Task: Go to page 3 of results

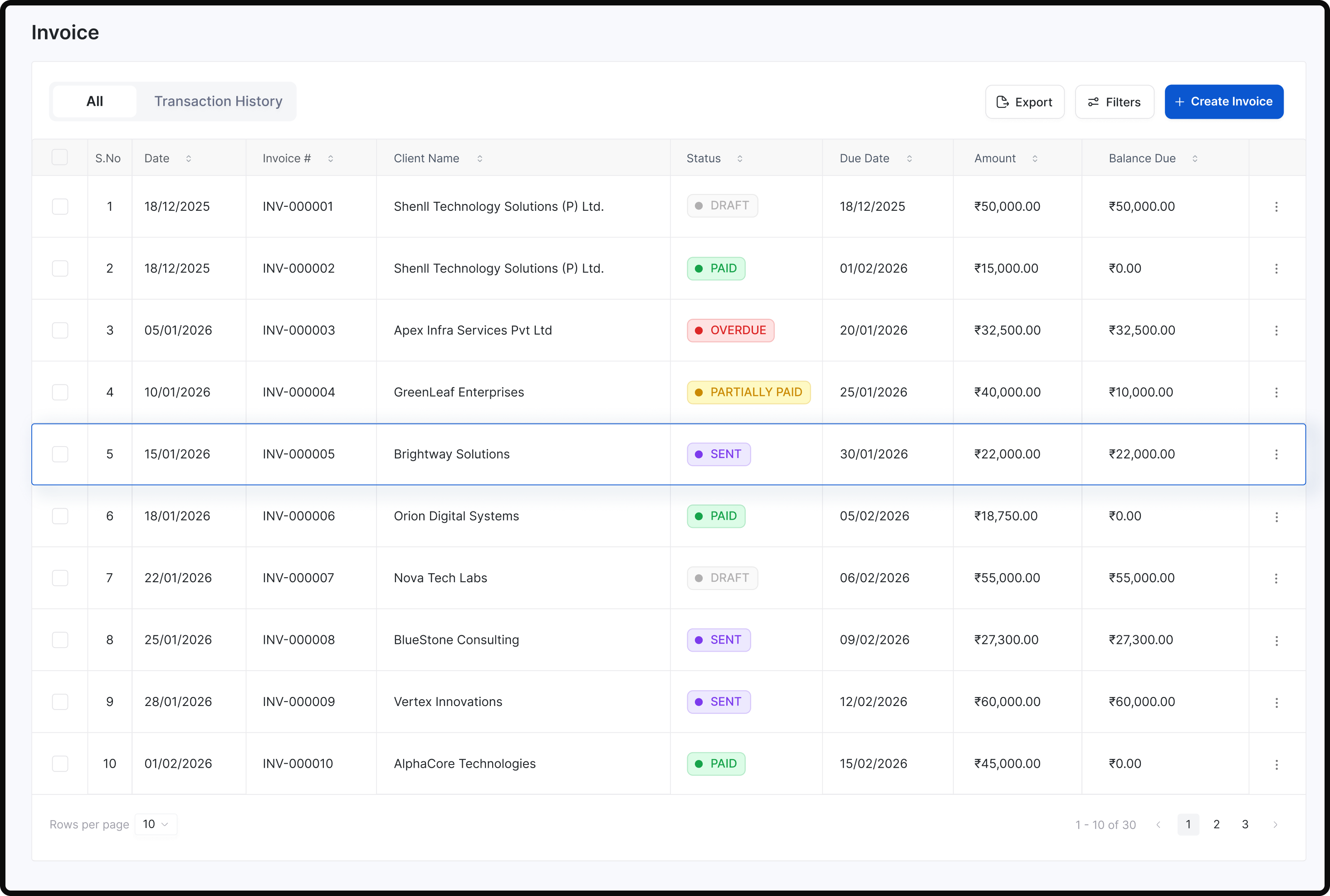Action: point(1246,824)
